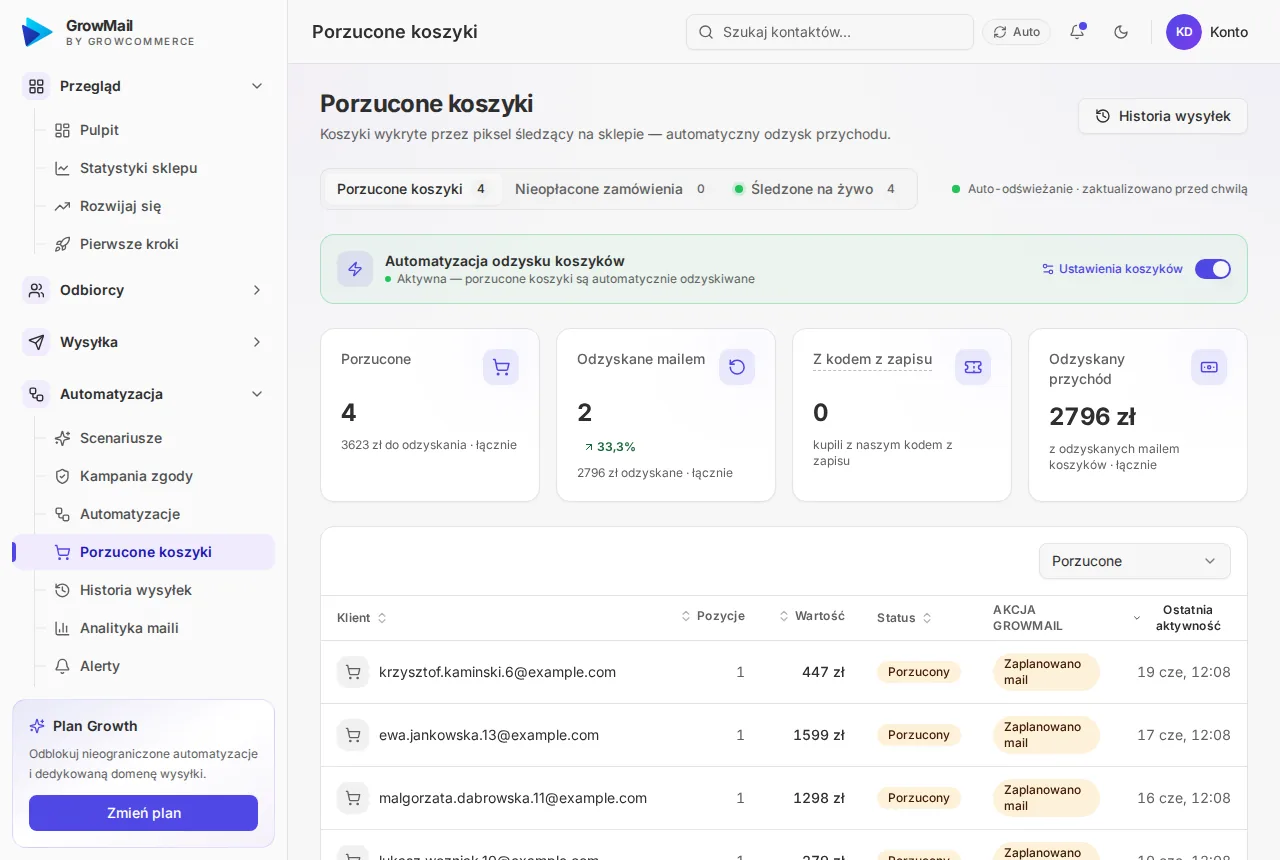1280x860 pixels.
Task: Open Pulpit in the sidebar
Action: click(159, 130)
